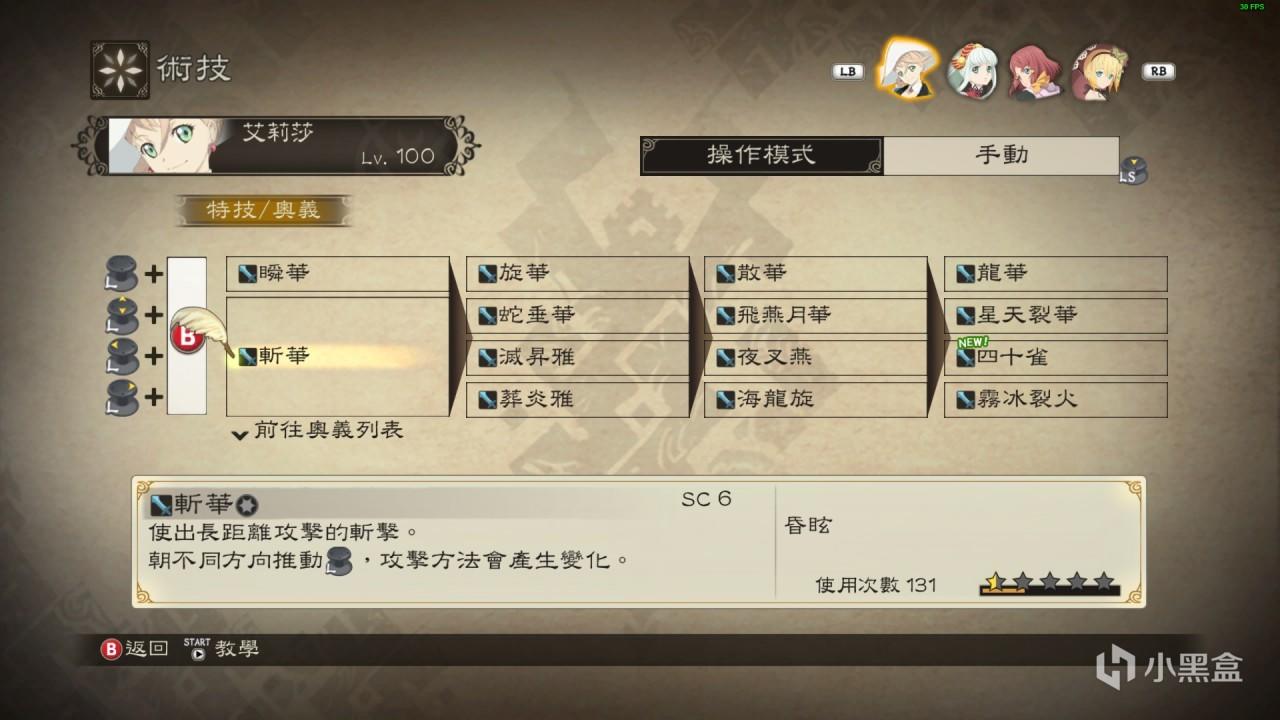The image size is (1280, 720).
Task: Select the 瞬華 arte entry
Action: (338, 274)
